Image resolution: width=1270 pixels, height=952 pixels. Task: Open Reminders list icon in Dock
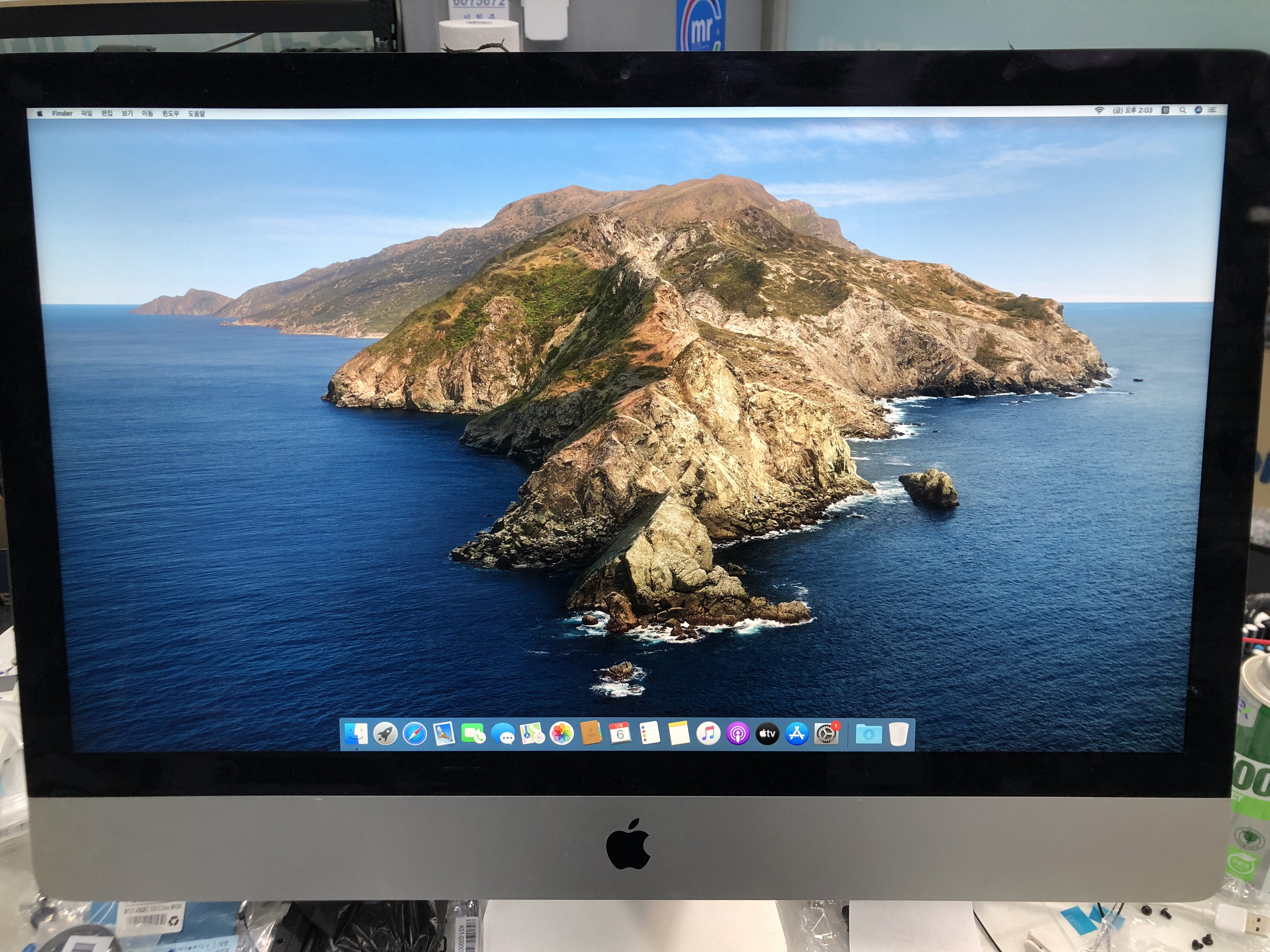click(649, 734)
